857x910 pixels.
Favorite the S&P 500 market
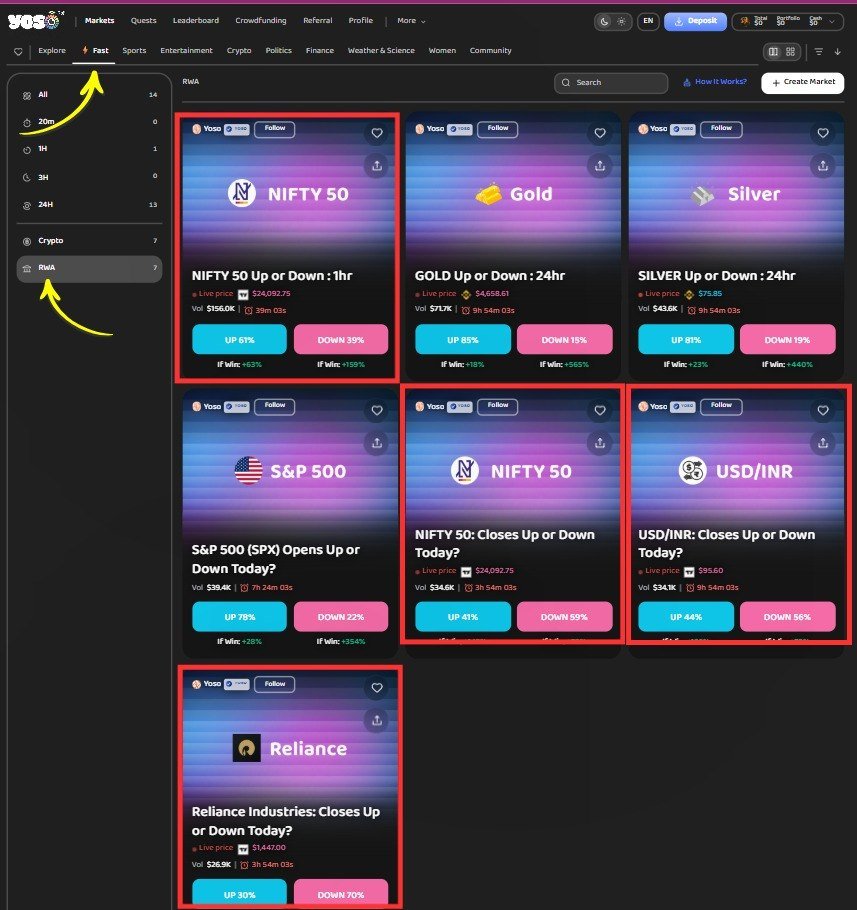tap(377, 410)
